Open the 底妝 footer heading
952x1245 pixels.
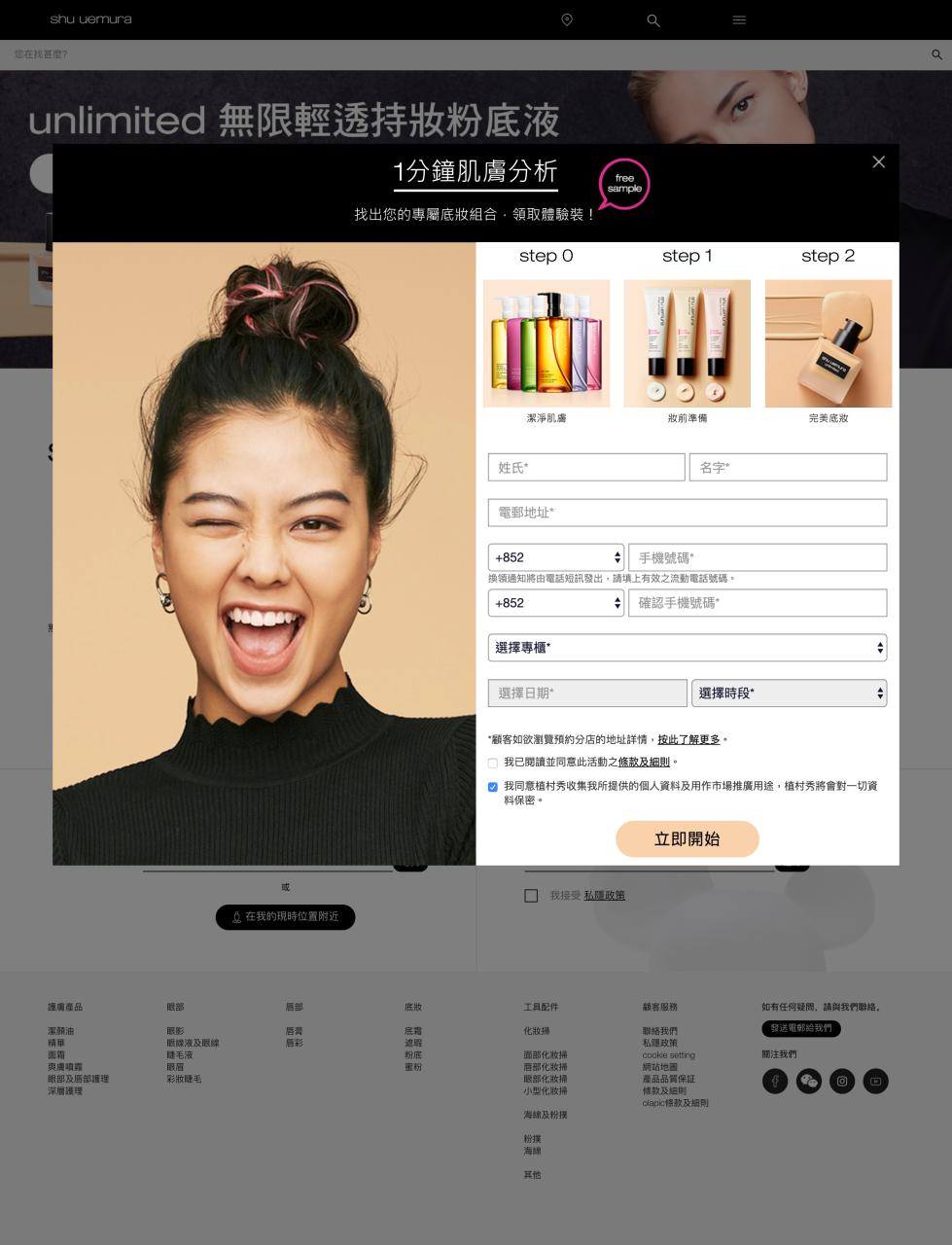tap(413, 1007)
